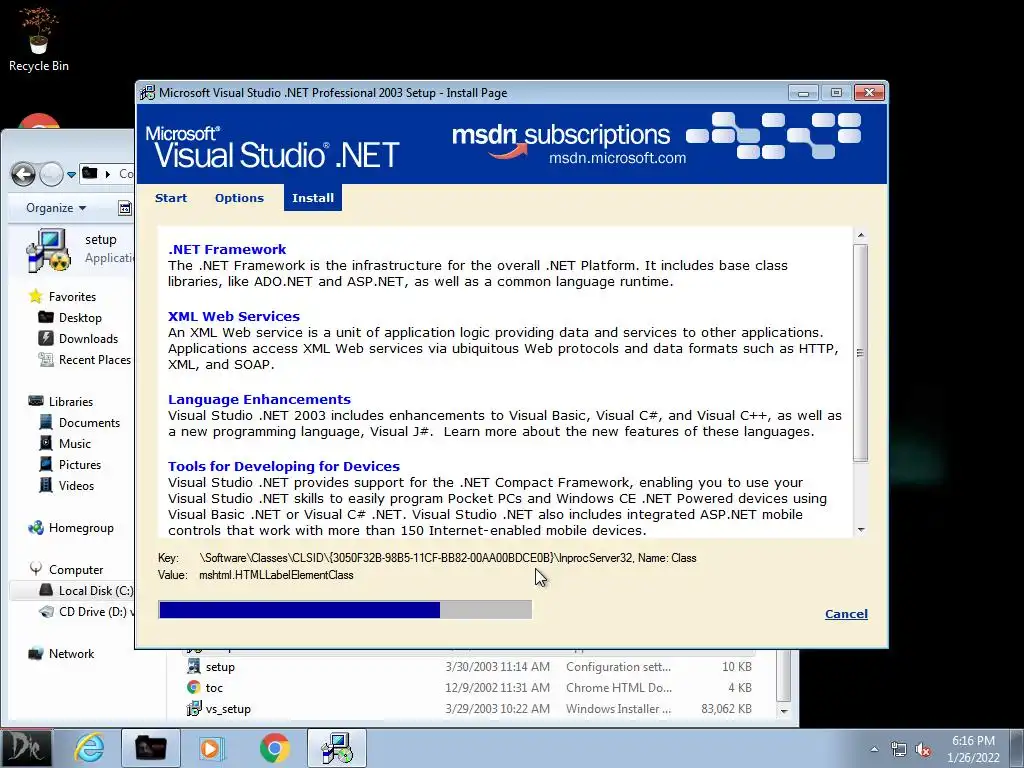Open Desktop in Explorer favorites
Viewport: 1024px width, 768px height.
coord(80,318)
